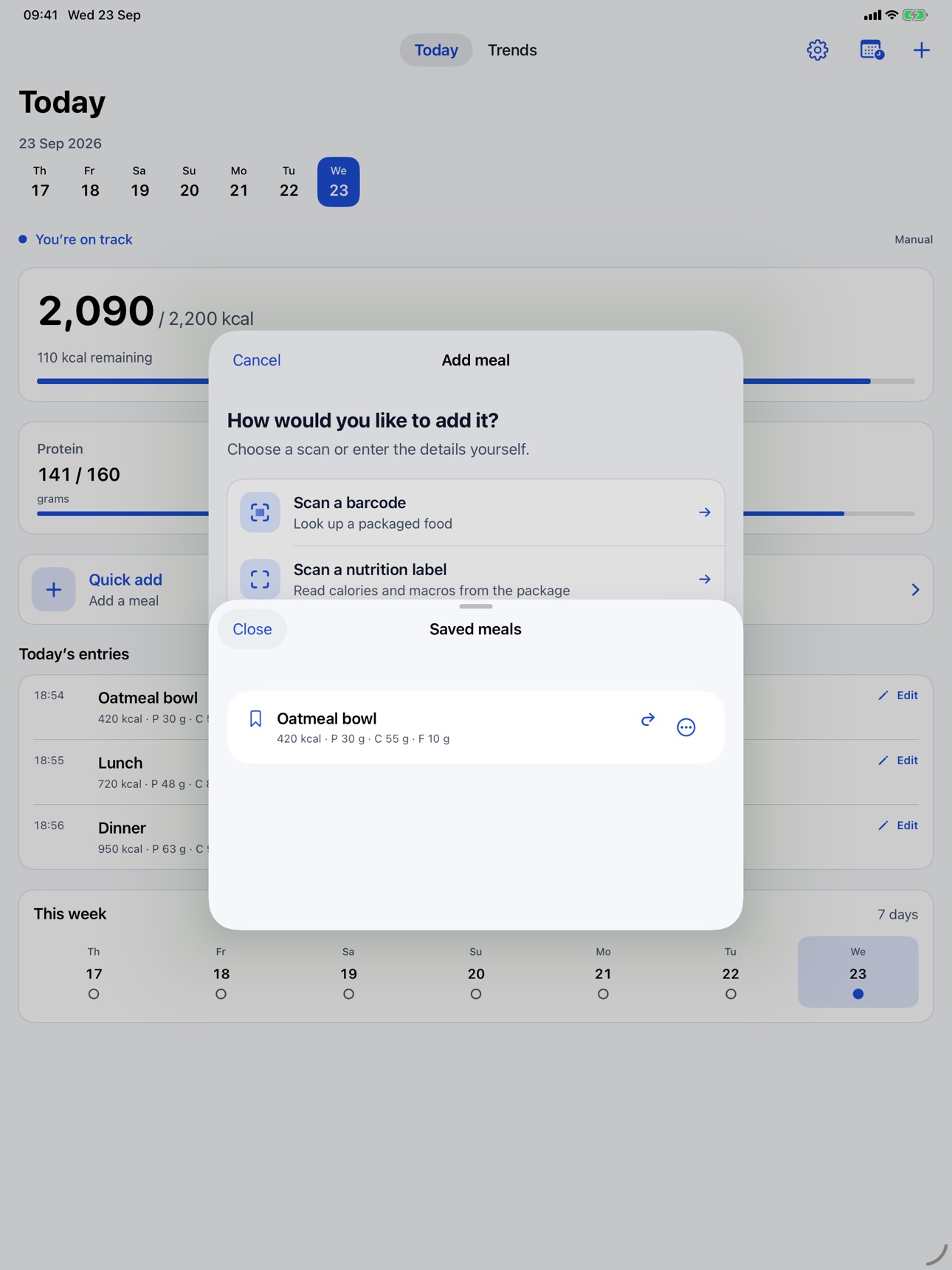This screenshot has width=952, height=1270.
Task: Select Tuesday 22 in This week
Action: 731,972
